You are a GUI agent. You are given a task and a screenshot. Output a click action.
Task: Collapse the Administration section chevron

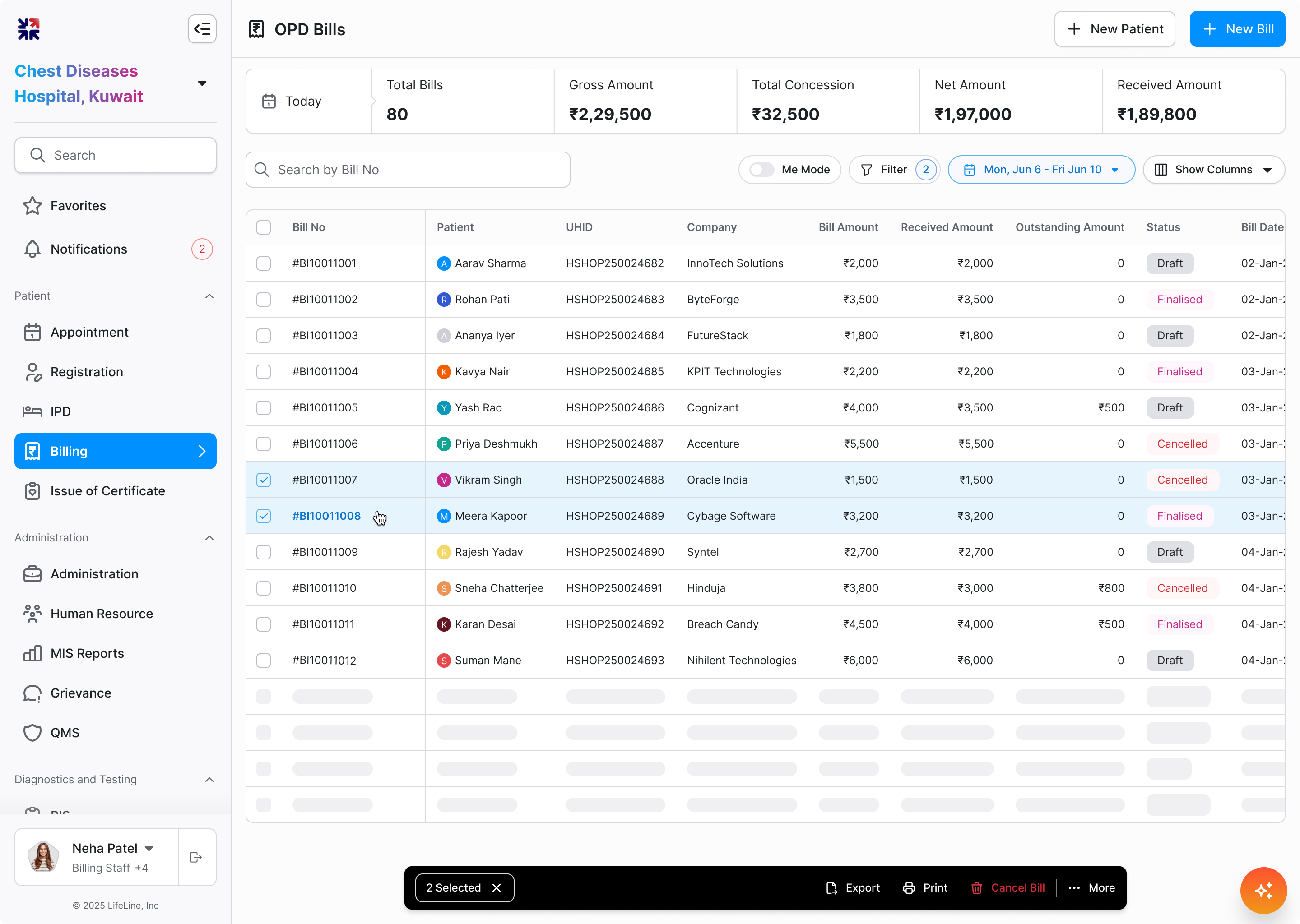coord(209,538)
